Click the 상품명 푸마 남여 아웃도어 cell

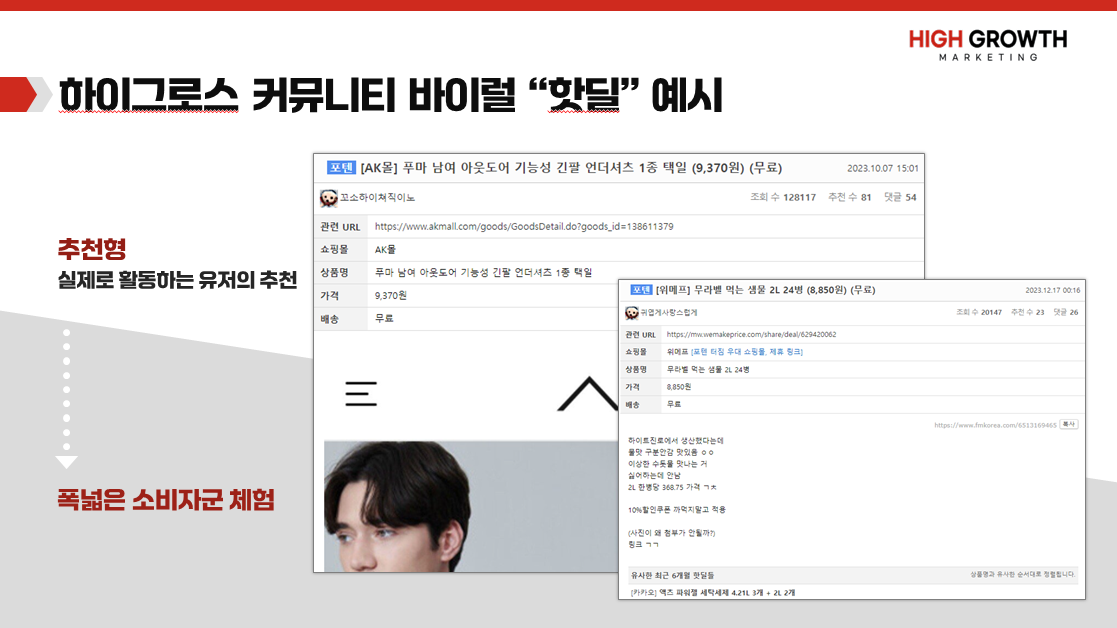484,273
